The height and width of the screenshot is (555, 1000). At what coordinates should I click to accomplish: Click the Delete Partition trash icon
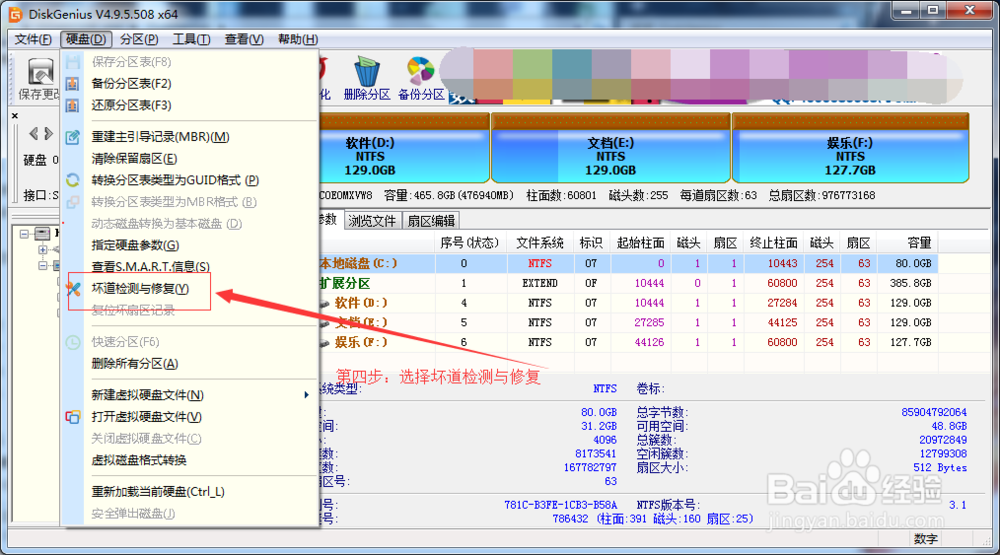(366, 71)
